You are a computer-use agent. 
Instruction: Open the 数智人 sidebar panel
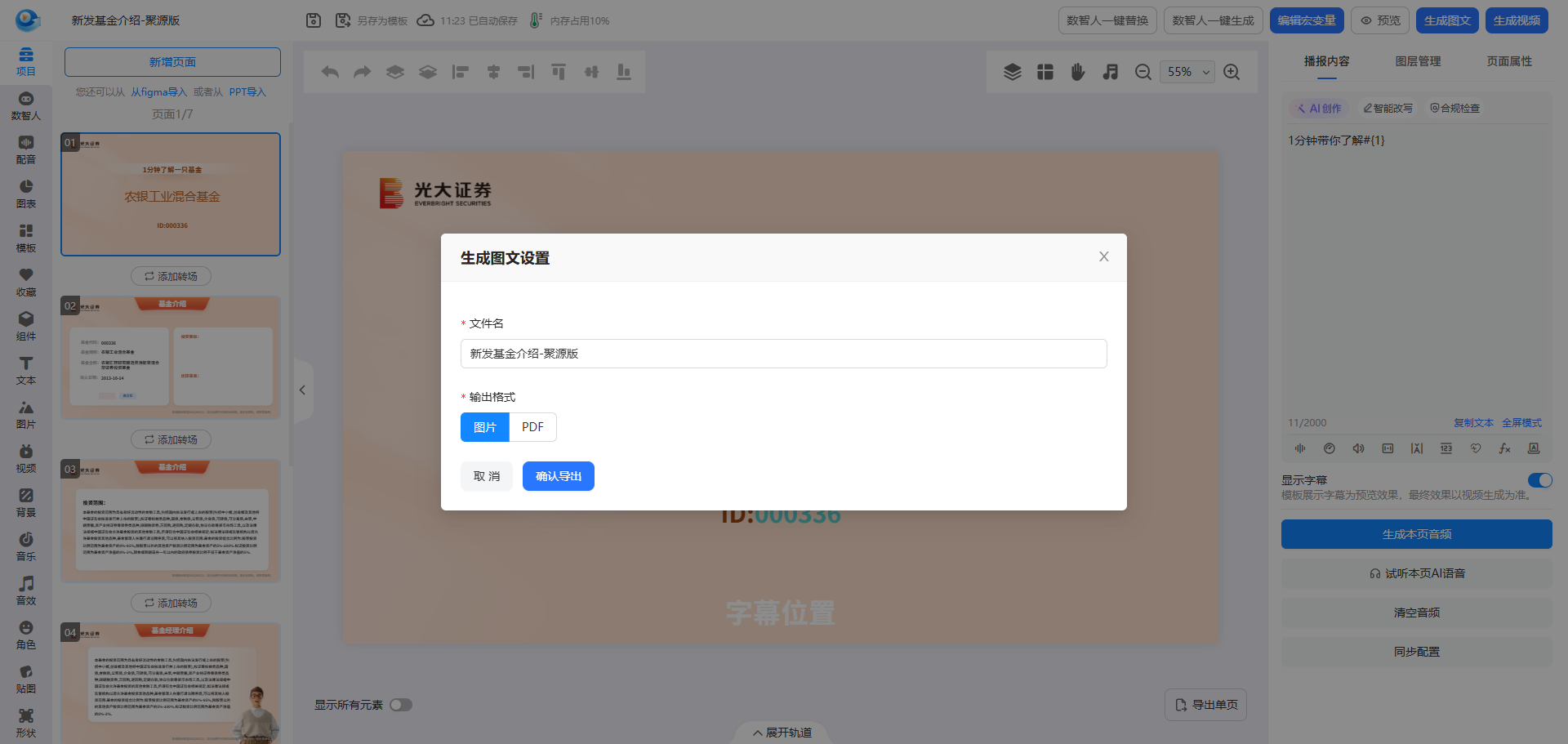coord(26,106)
